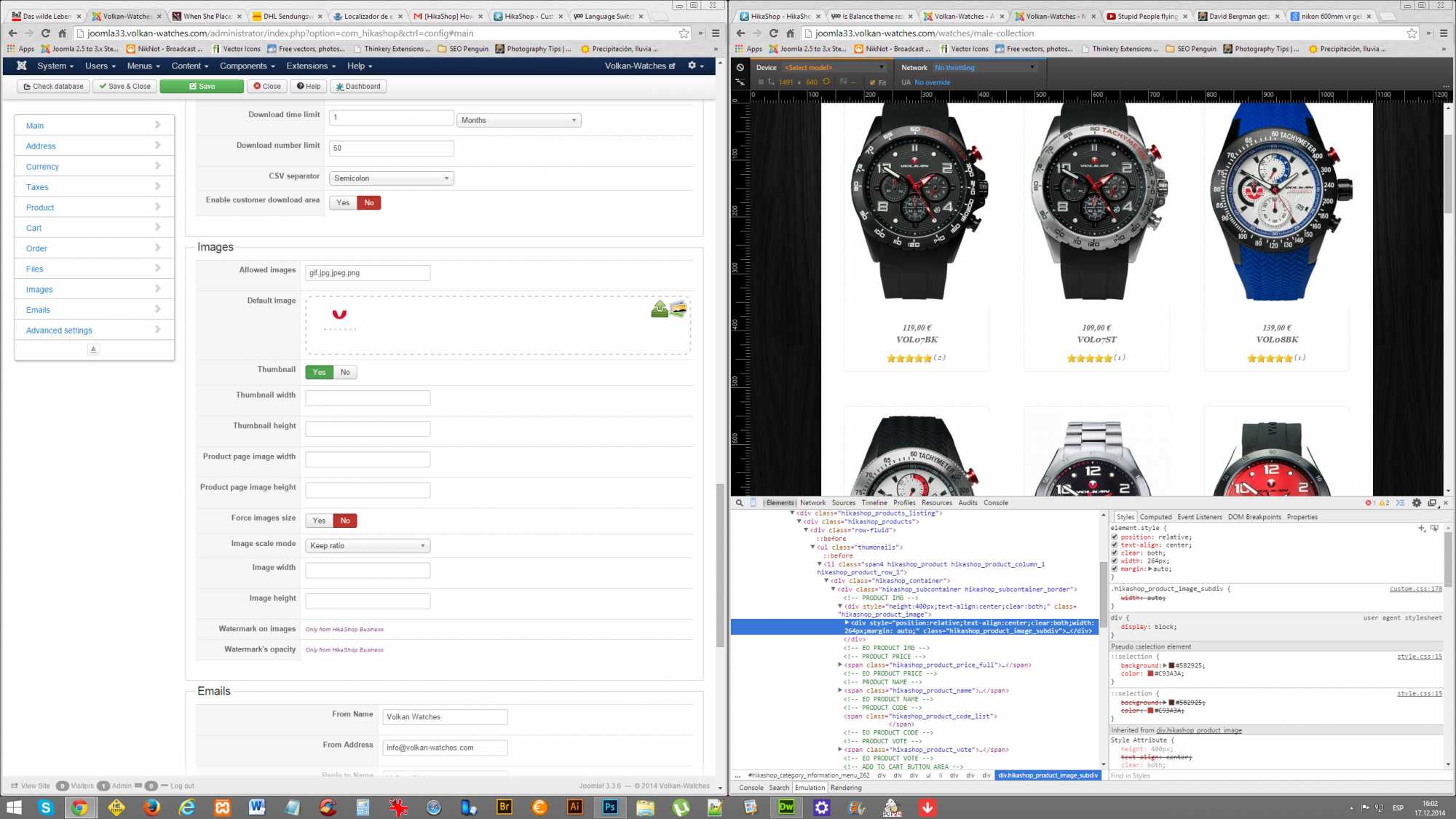Click the swap dimensions rotate icon

coord(826,82)
